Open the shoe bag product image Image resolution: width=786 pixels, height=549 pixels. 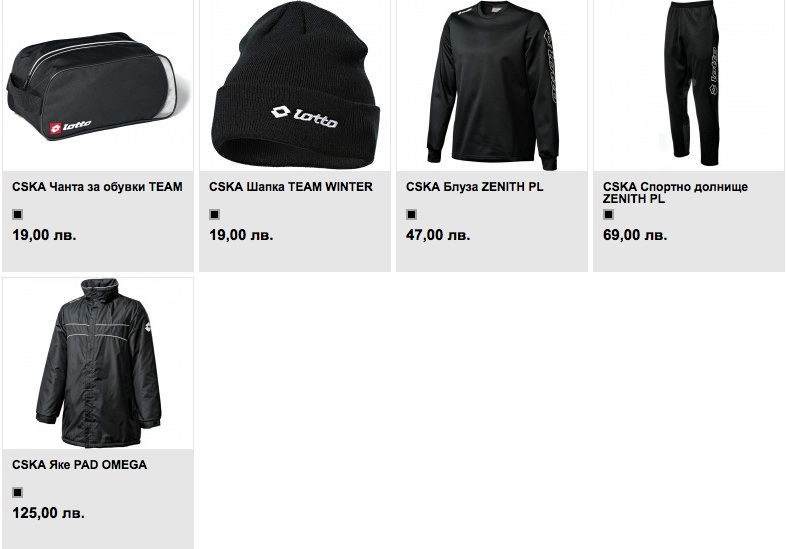(98, 86)
